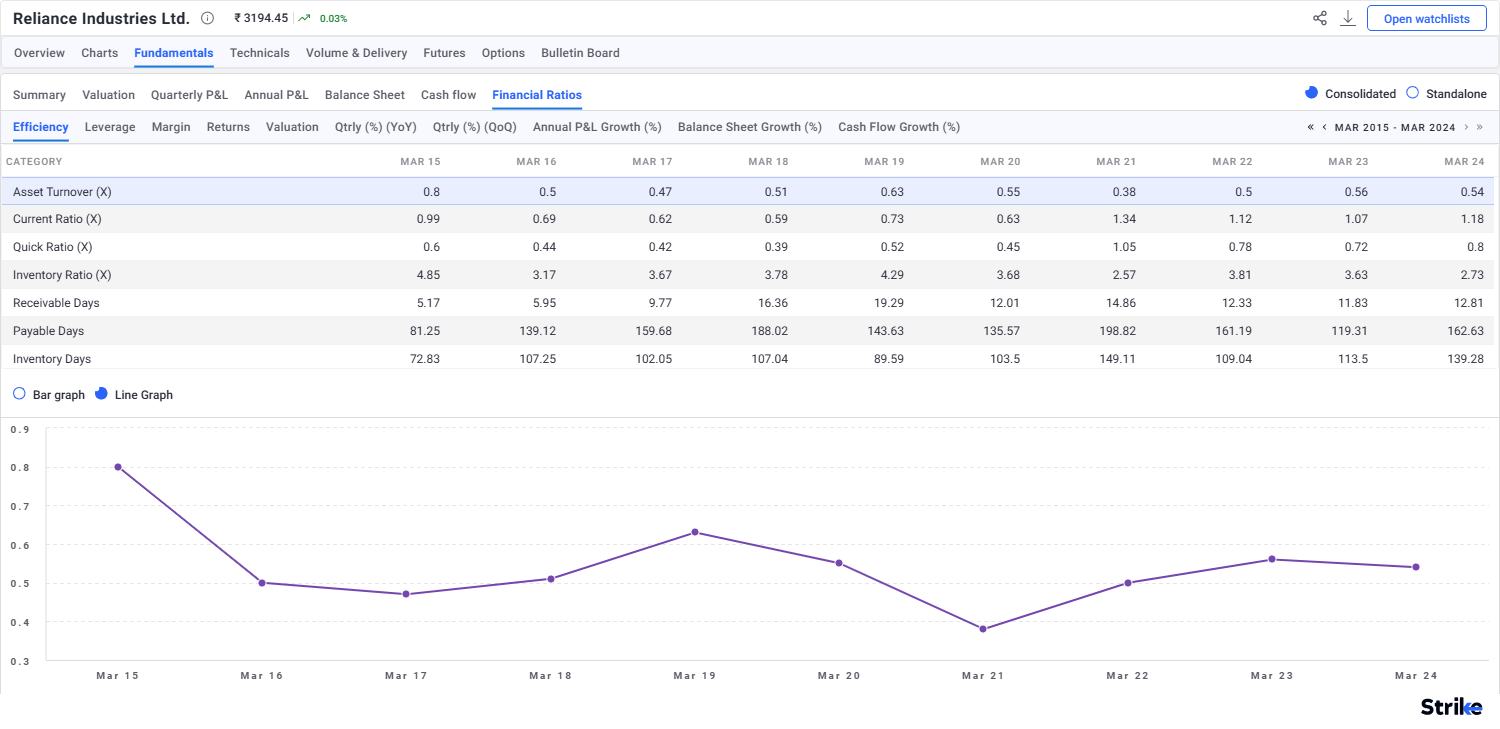Open the Futures tab
The width and height of the screenshot is (1500, 729).
click(444, 53)
